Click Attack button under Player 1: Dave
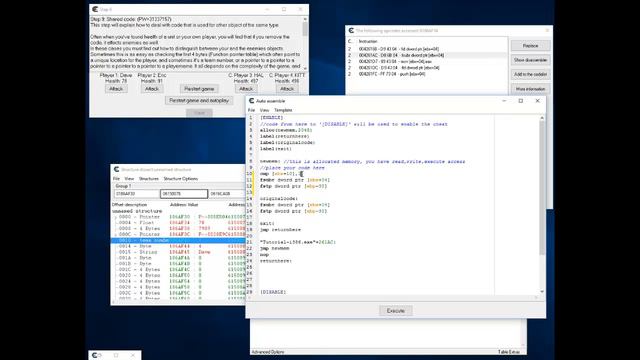 pyautogui.click(x=116, y=89)
